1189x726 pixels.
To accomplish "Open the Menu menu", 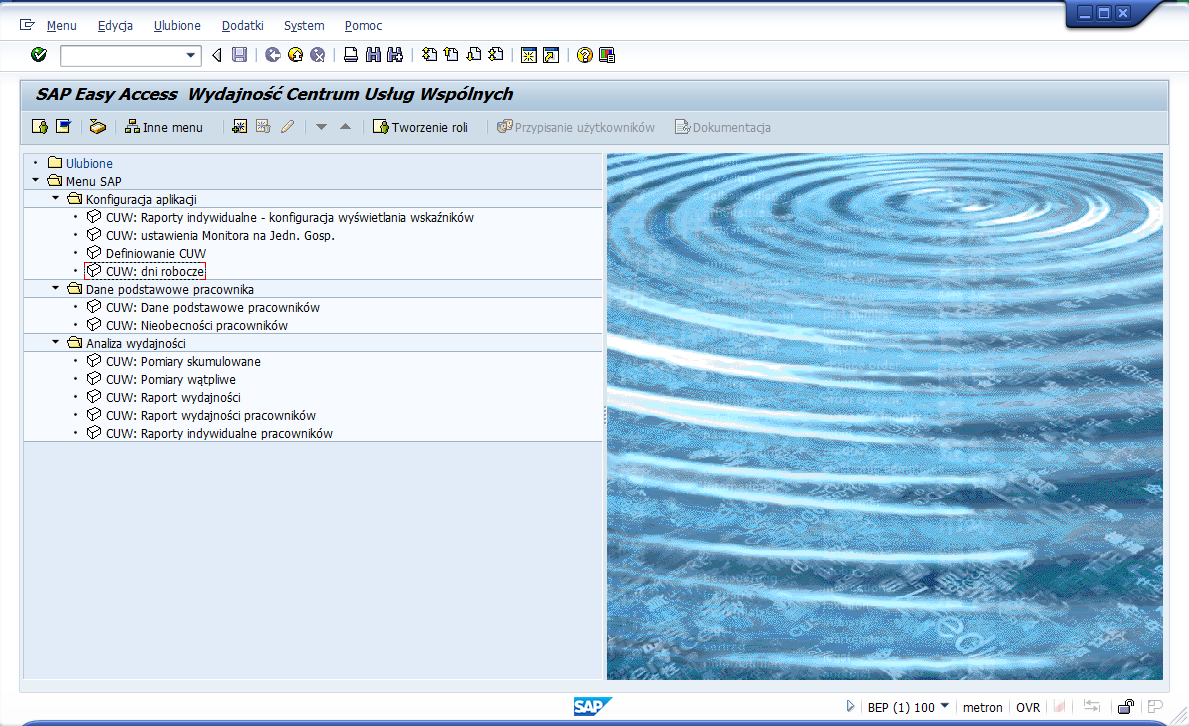I will tap(61, 26).
